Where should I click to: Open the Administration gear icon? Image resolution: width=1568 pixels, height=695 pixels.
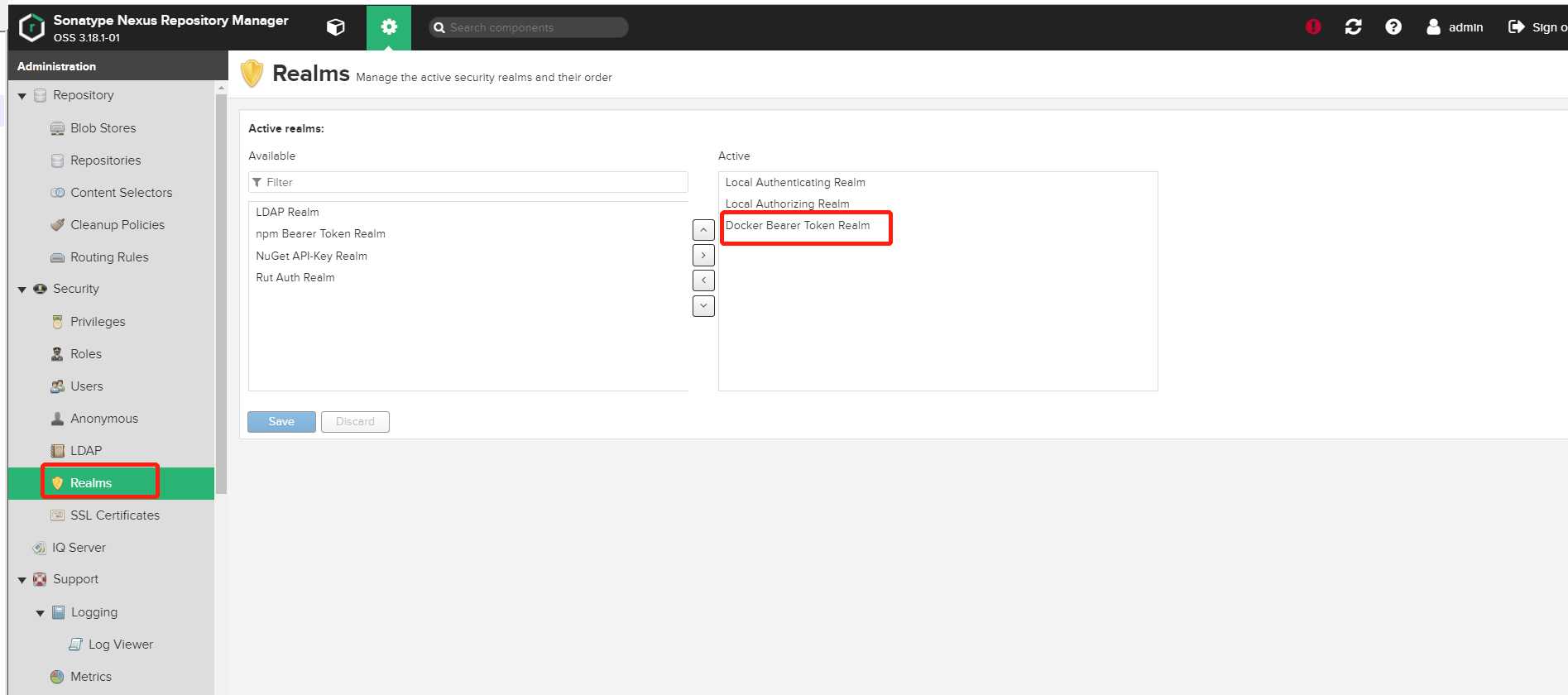click(x=389, y=27)
